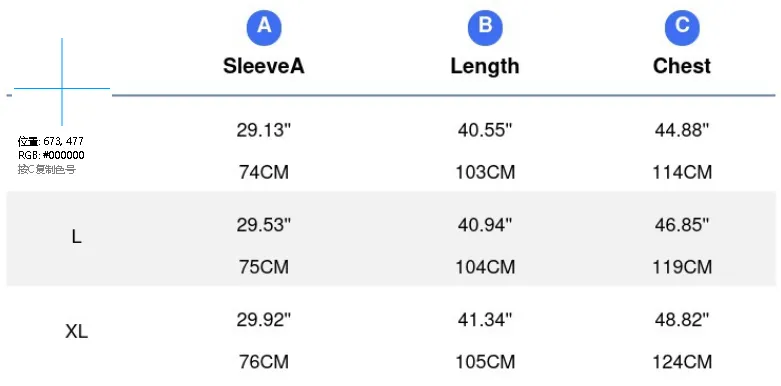The image size is (781, 386).
Task: Click the 103CM length value
Action: [485, 172]
